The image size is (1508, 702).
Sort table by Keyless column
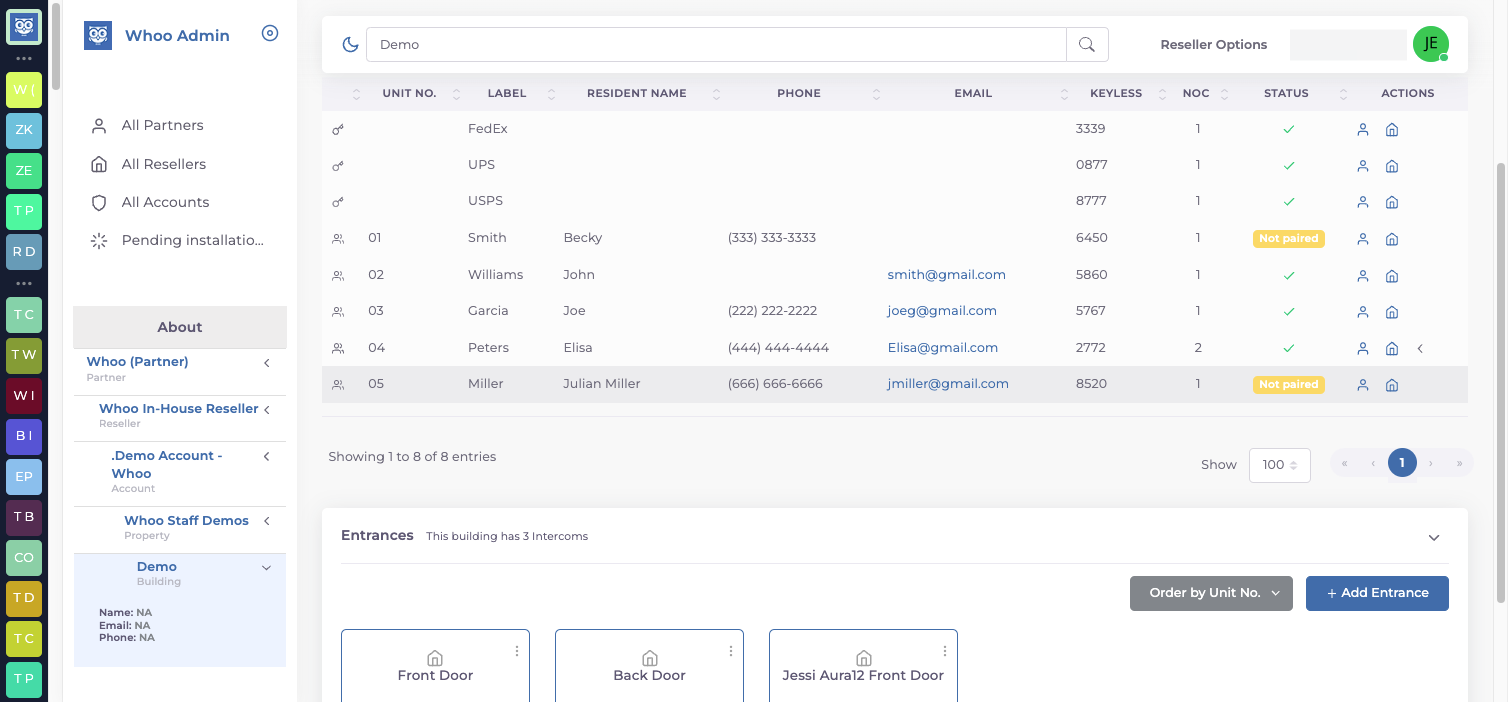point(1116,93)
